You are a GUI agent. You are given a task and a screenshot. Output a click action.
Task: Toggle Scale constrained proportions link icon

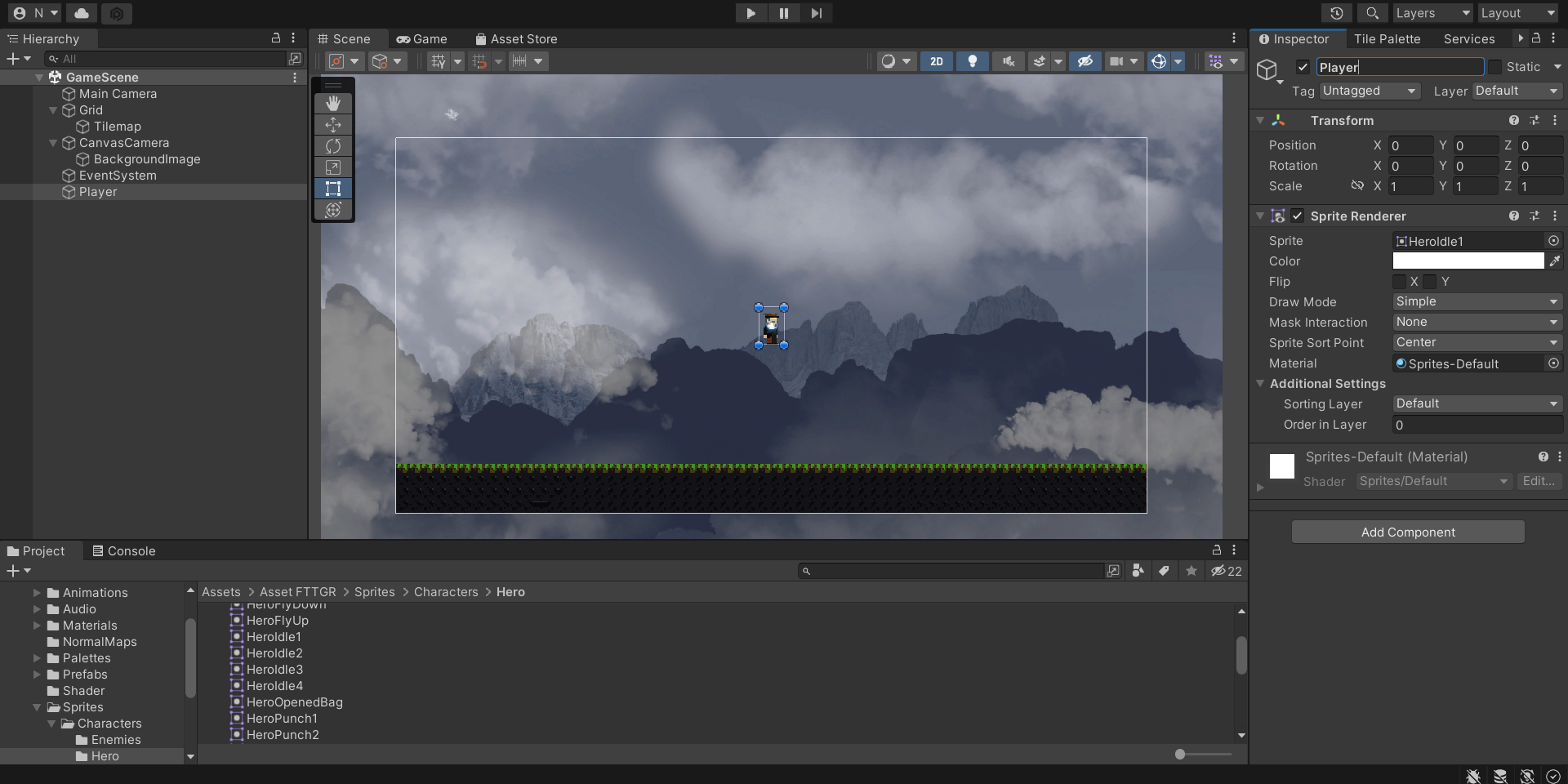1357,185
